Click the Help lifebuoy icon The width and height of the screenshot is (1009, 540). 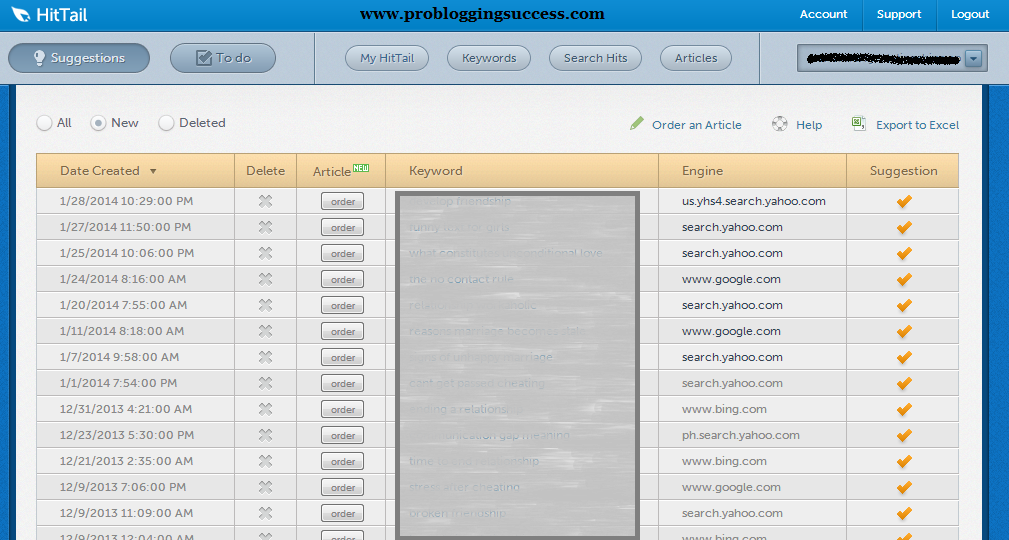(x=780, y=124)
